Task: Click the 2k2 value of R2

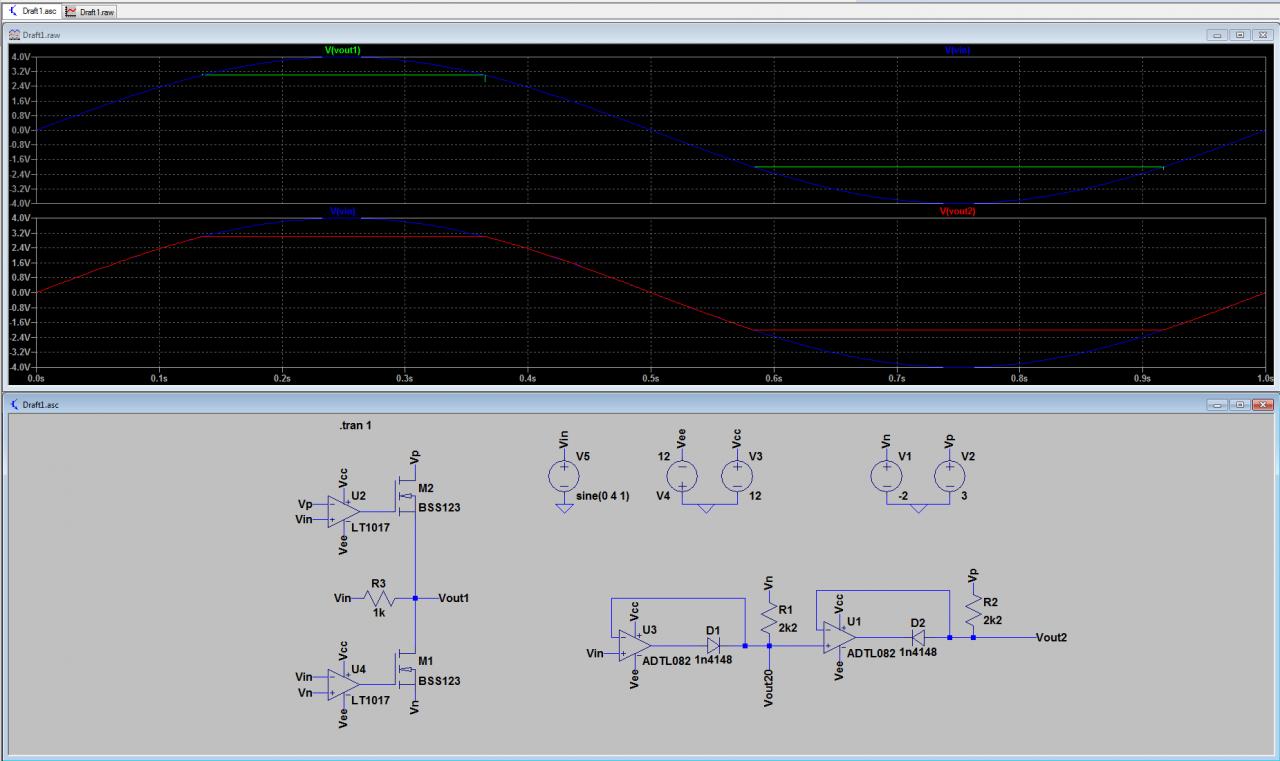Action: coord(992,619)
